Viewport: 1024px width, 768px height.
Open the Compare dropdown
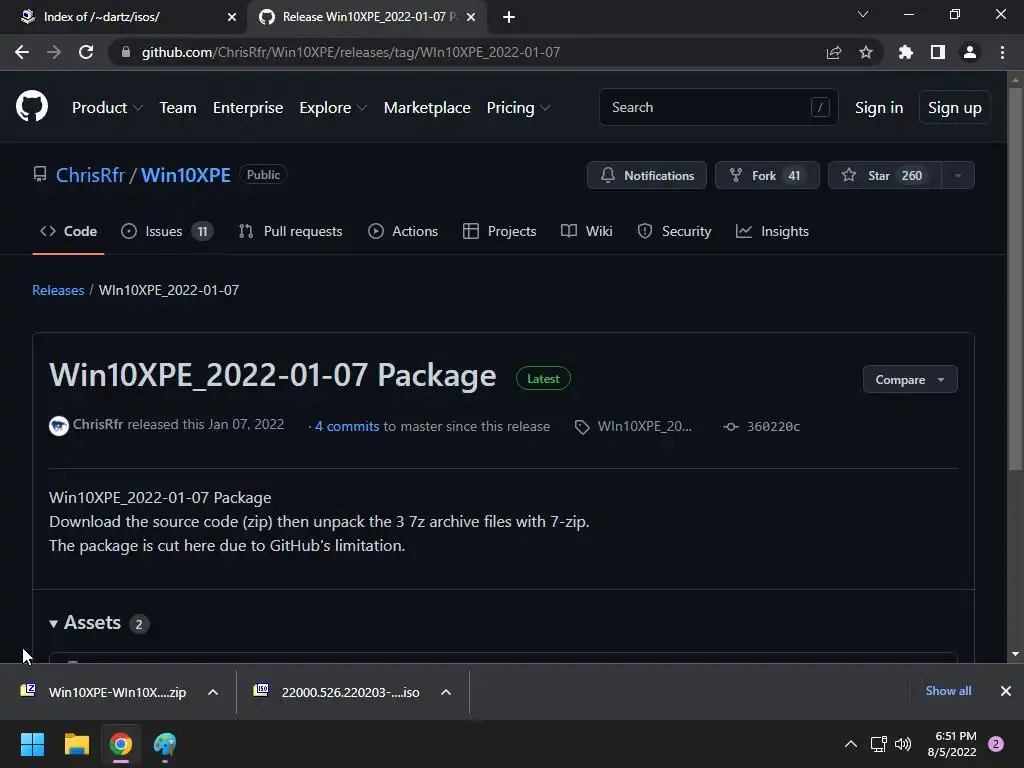(x=910, y=379)
